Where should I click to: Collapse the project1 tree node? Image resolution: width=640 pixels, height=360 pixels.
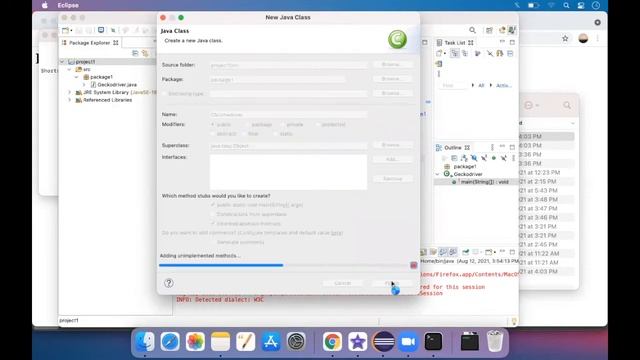62,62
